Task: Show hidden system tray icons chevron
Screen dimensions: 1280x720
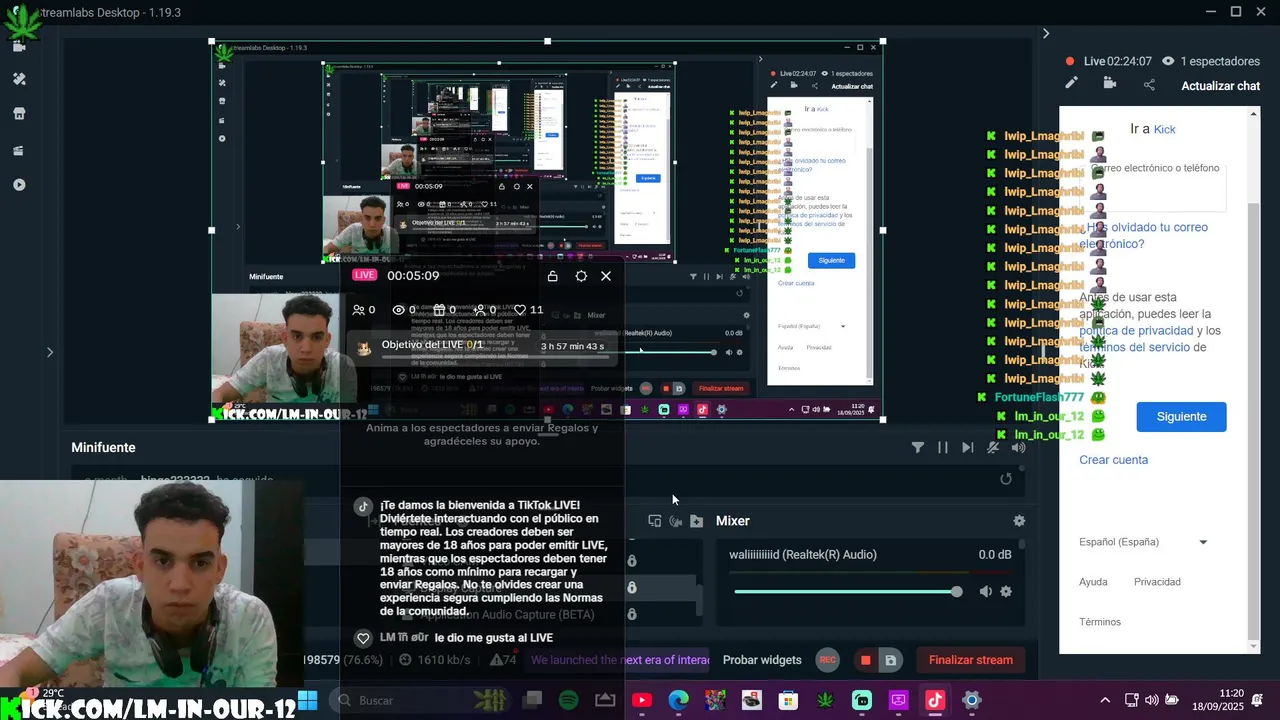Action: pyautogui.click(x=1105, y=700)
